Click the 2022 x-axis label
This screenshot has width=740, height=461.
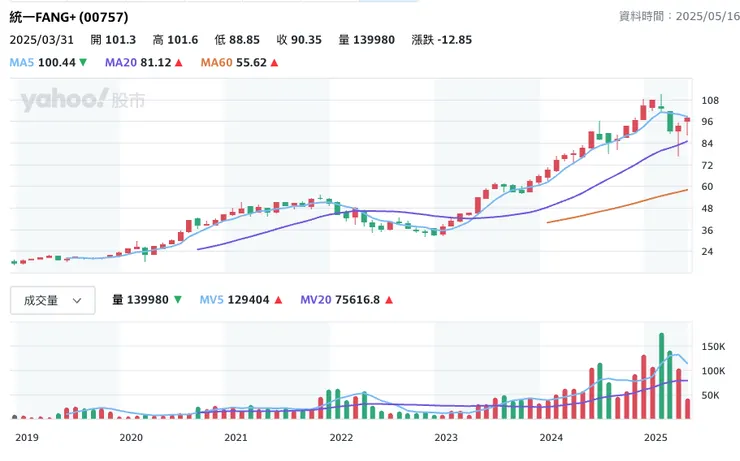point(341,437)
